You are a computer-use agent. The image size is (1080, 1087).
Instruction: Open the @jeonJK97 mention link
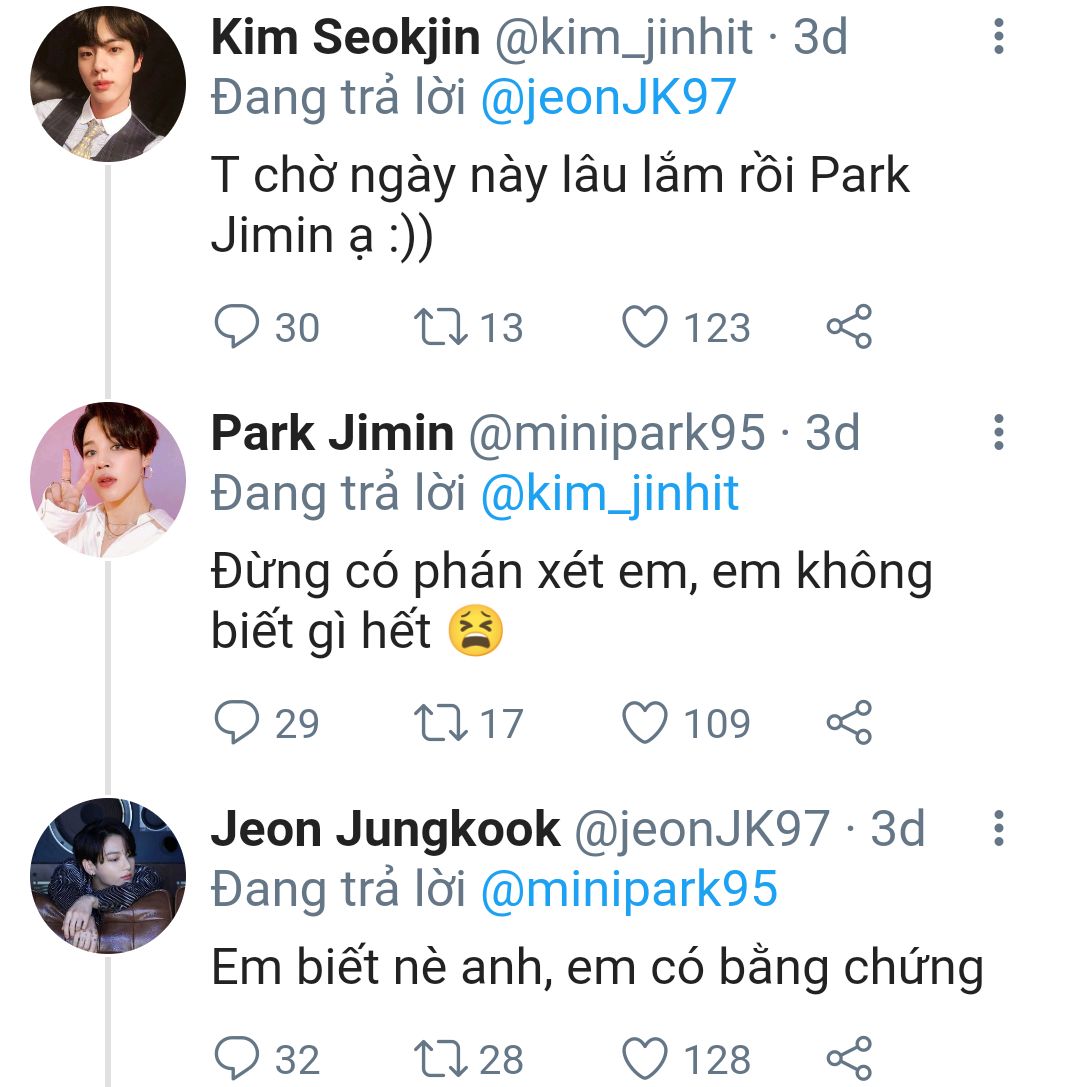click(608, 98)
